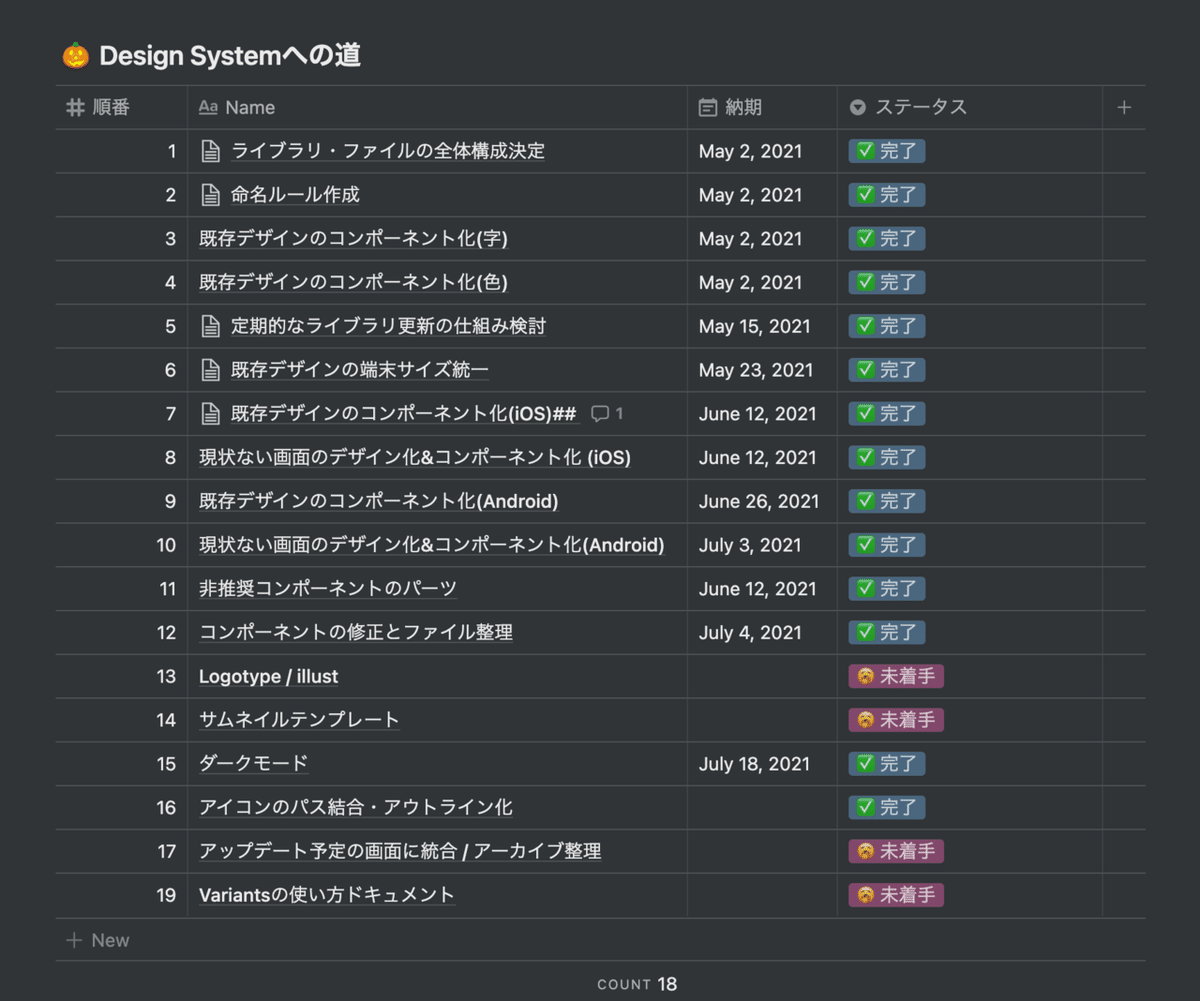1200x1001 pixels.
Task: Open Variantsの使い方ドキュメント row
Action: pyautogui.click(x=327, y=895)
